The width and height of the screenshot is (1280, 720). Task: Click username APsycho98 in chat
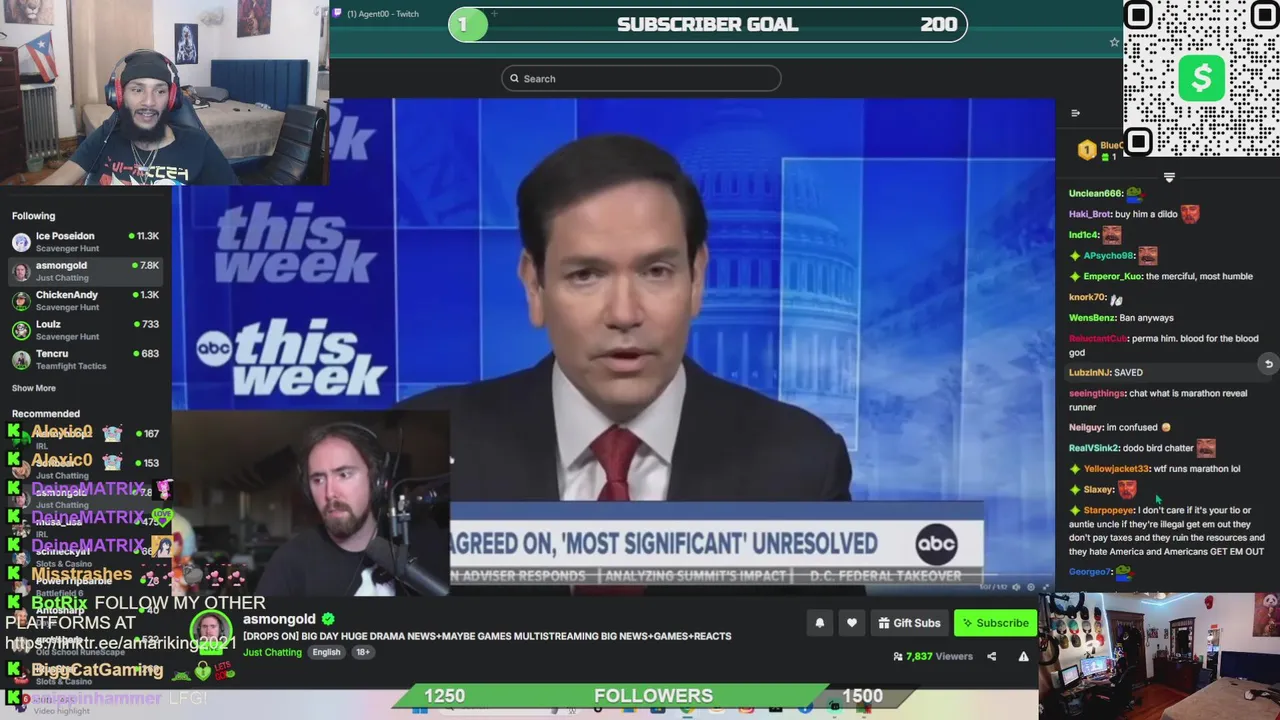coord(1109,256)
